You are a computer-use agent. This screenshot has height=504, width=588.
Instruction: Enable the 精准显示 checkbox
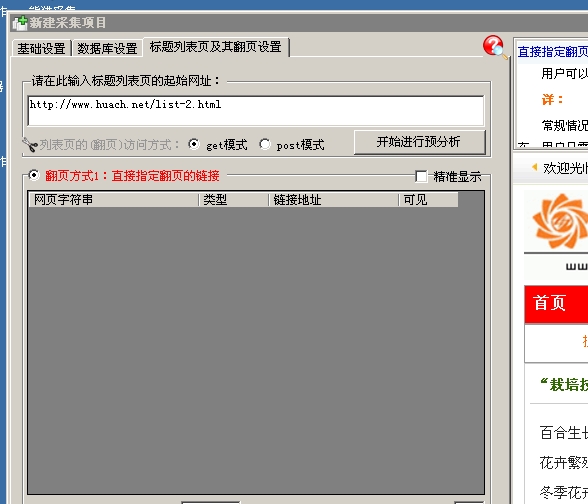[421, 176]
